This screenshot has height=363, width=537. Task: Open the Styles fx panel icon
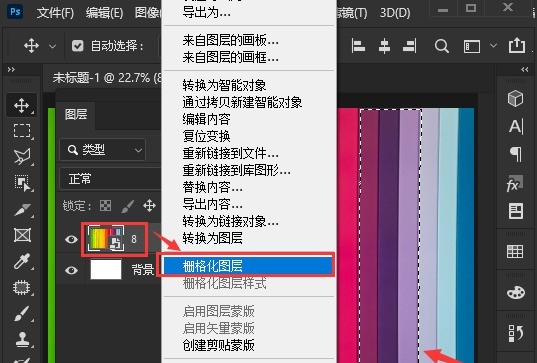tap(515, 184)
